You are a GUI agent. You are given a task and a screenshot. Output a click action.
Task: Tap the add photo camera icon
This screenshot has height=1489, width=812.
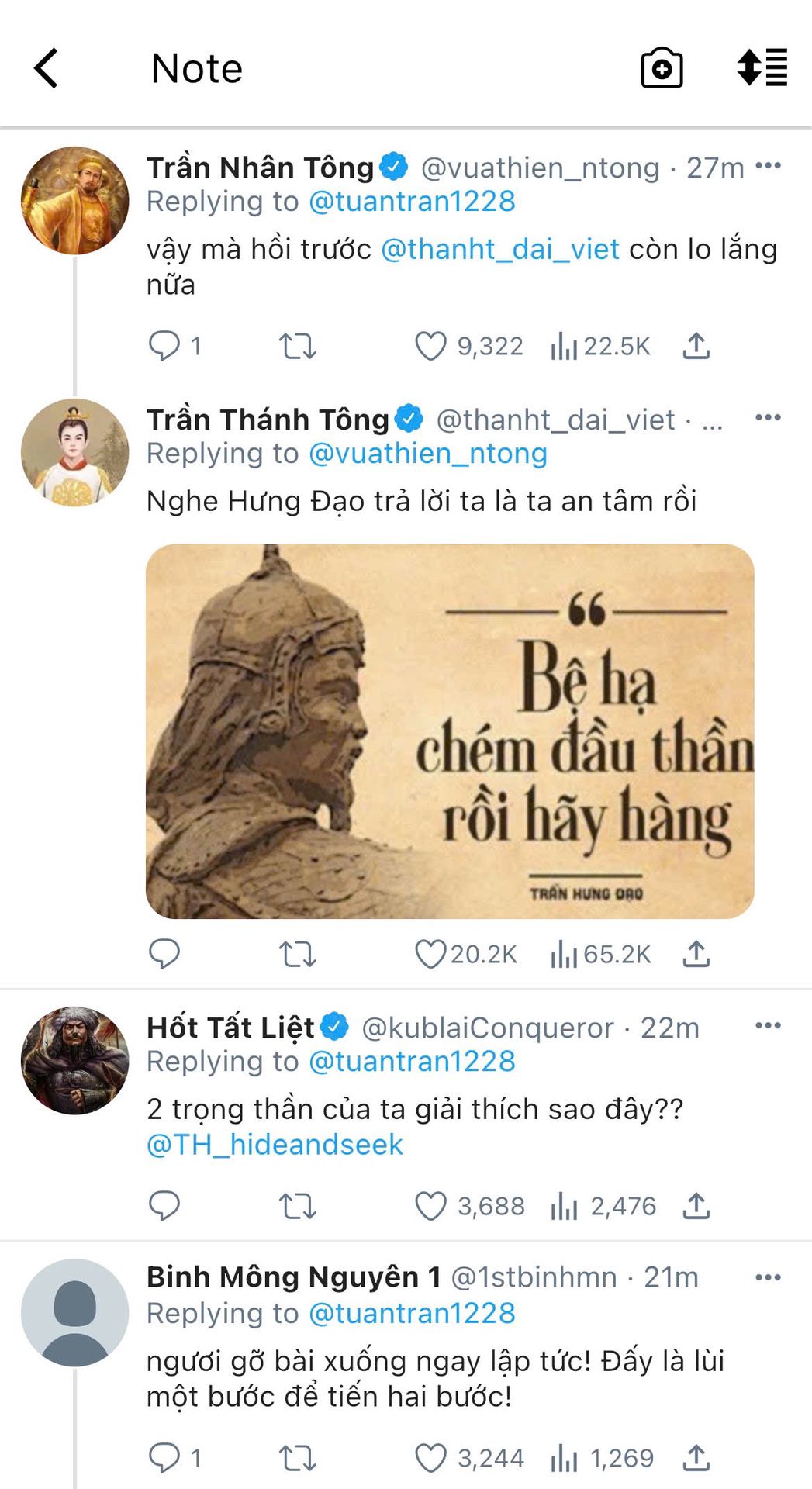click(662, 68)
